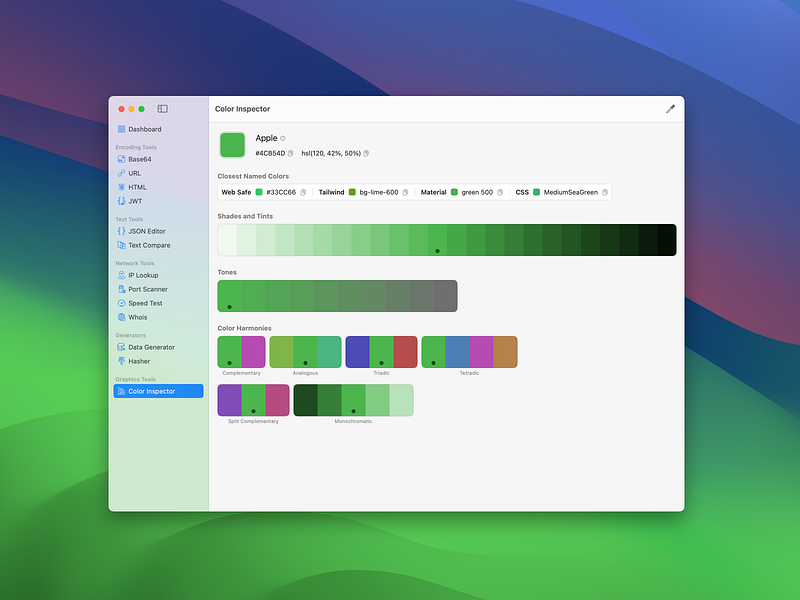Click the "hsl(120, 42%, 50%)" text
Screen dimensions: 800x600
pyautogui.click(x=331, y=153)
